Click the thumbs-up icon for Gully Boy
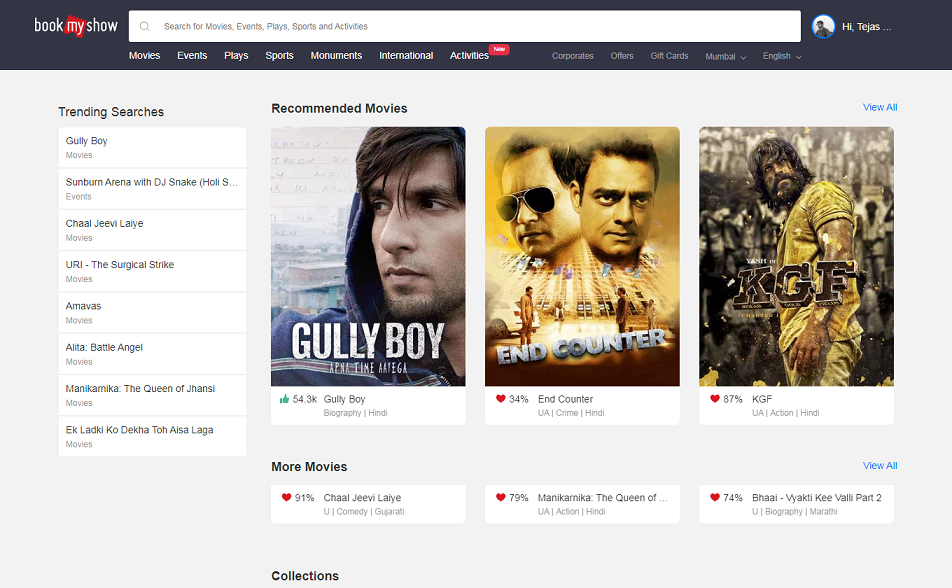Viewport: 952px width, 588px height. (284, 399)
